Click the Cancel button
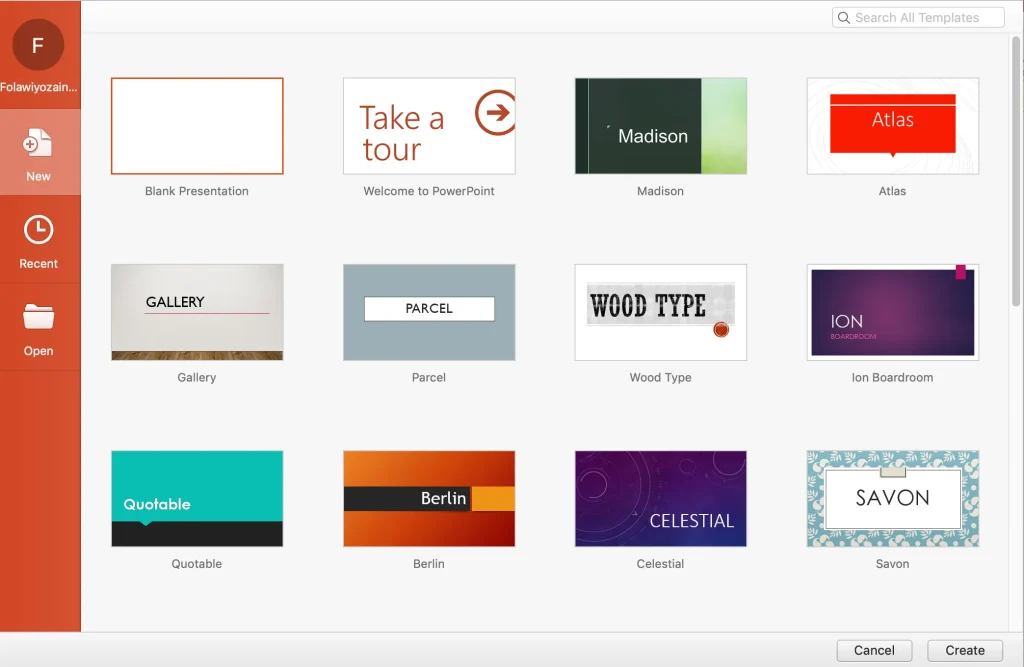Image resolution: width=1024 pixels, height=667 pixels. [x=873, y=650]
